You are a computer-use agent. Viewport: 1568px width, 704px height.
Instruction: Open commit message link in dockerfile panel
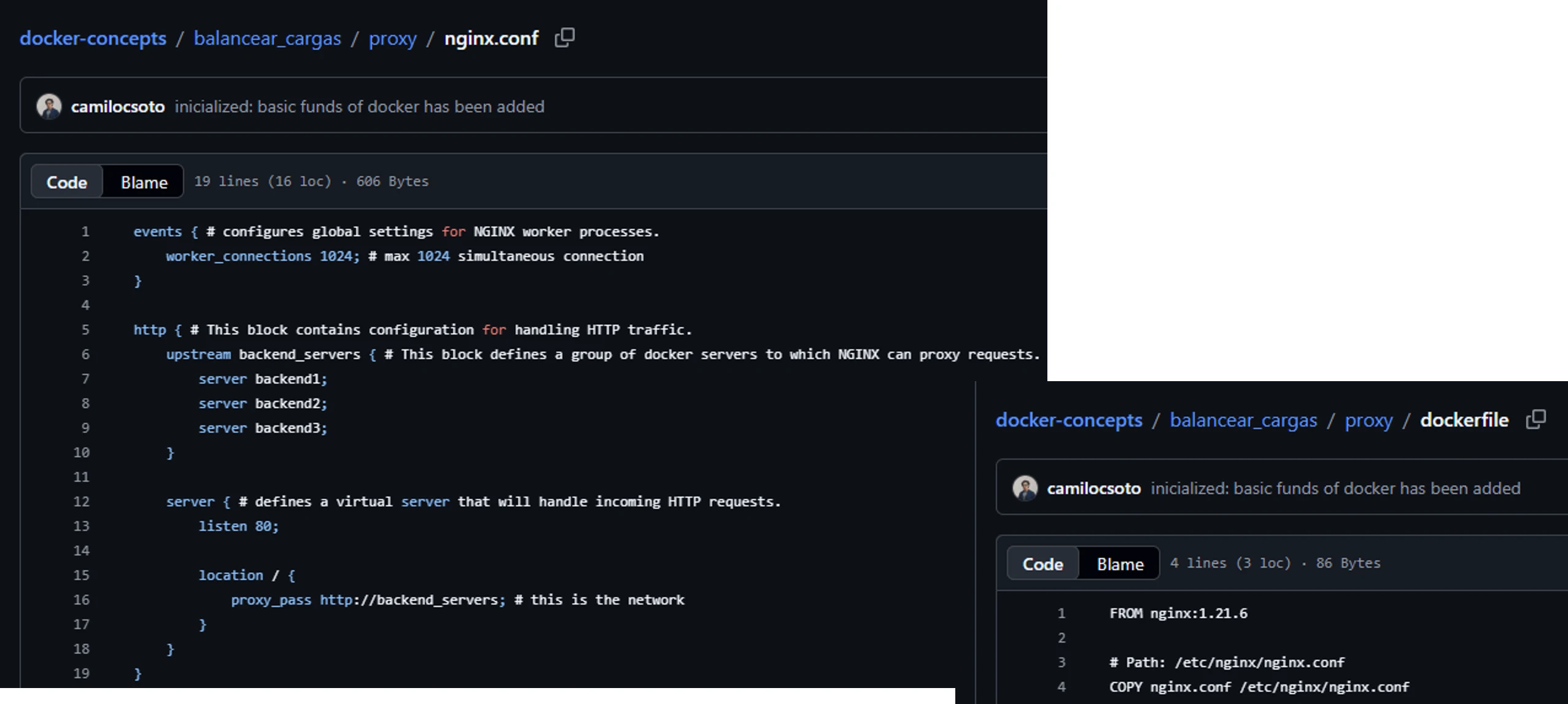(1335, 488)
